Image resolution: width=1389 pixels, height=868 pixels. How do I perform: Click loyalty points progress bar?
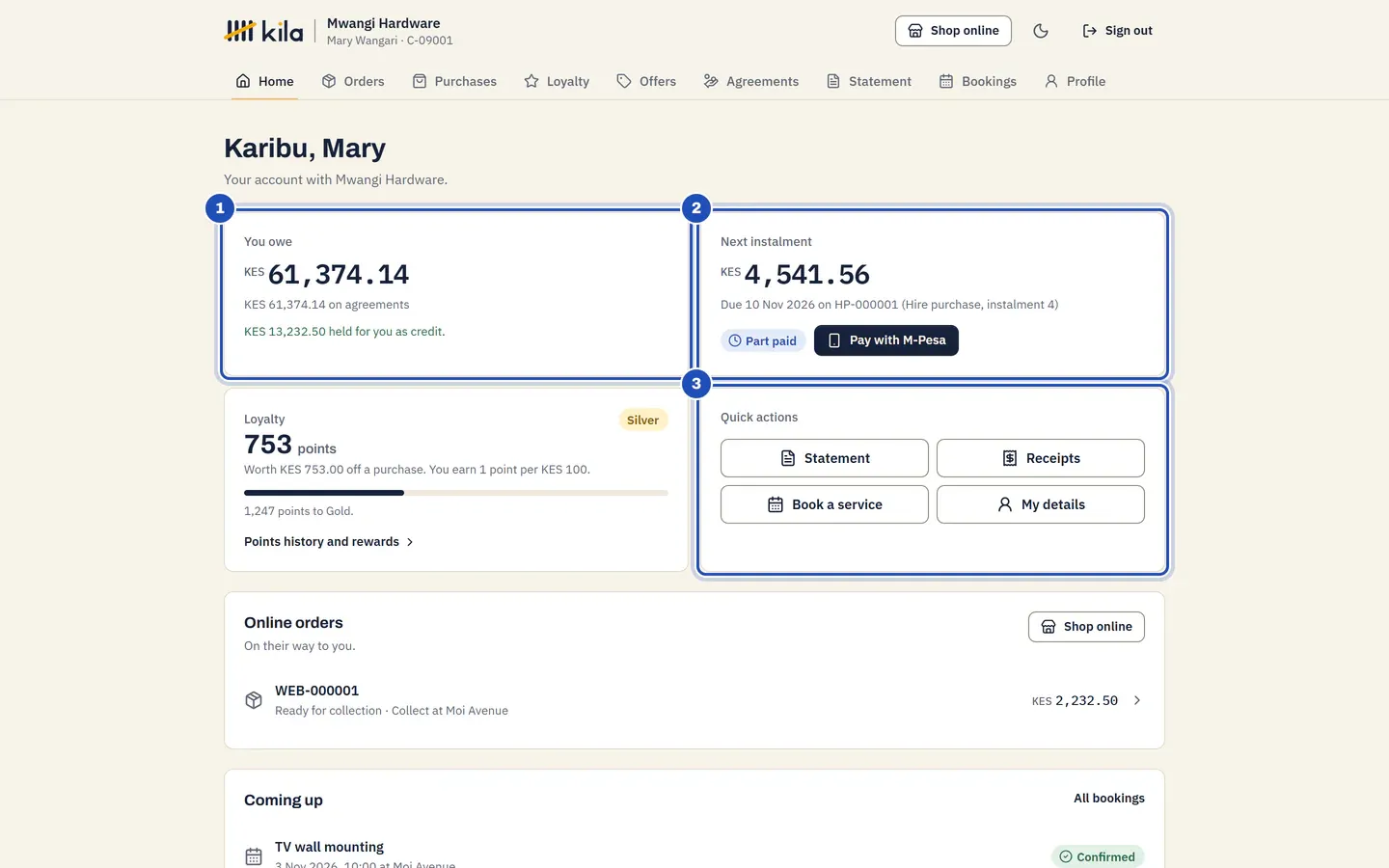point(456,493)
